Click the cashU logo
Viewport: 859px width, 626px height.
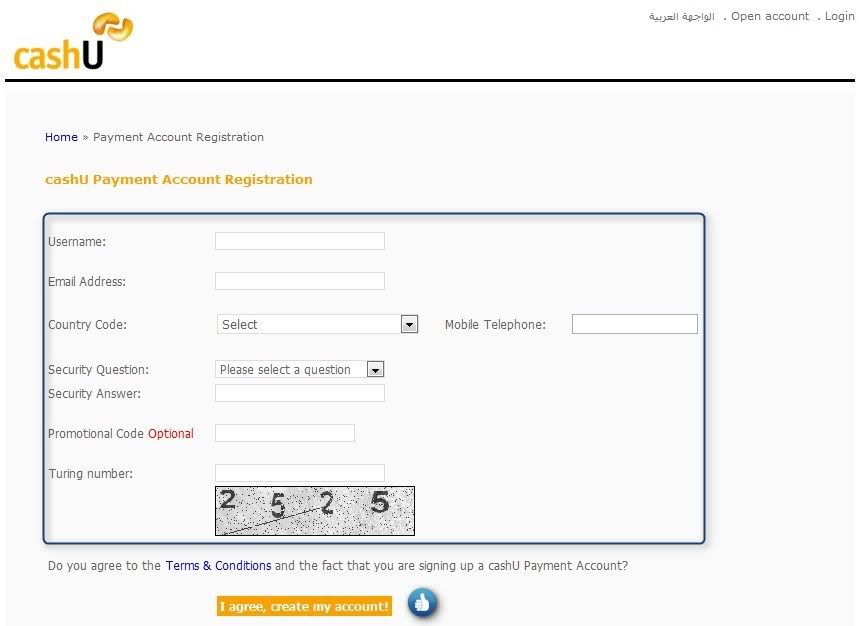click(73, 42)
